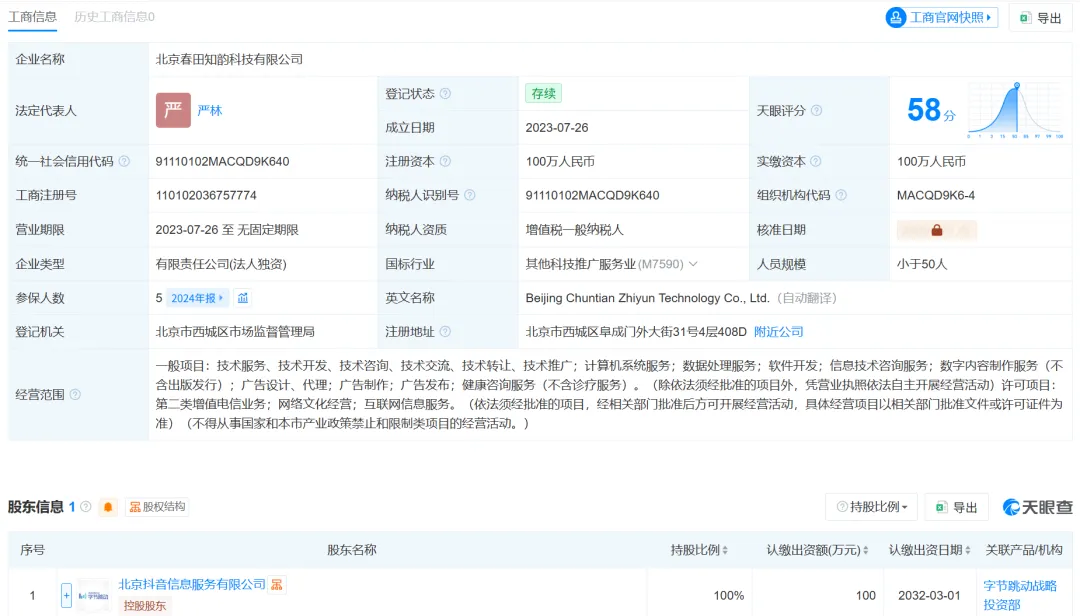Click the 58分 天眼评分 score
The image size is (1080, 616).
click(x=931, y=110)
